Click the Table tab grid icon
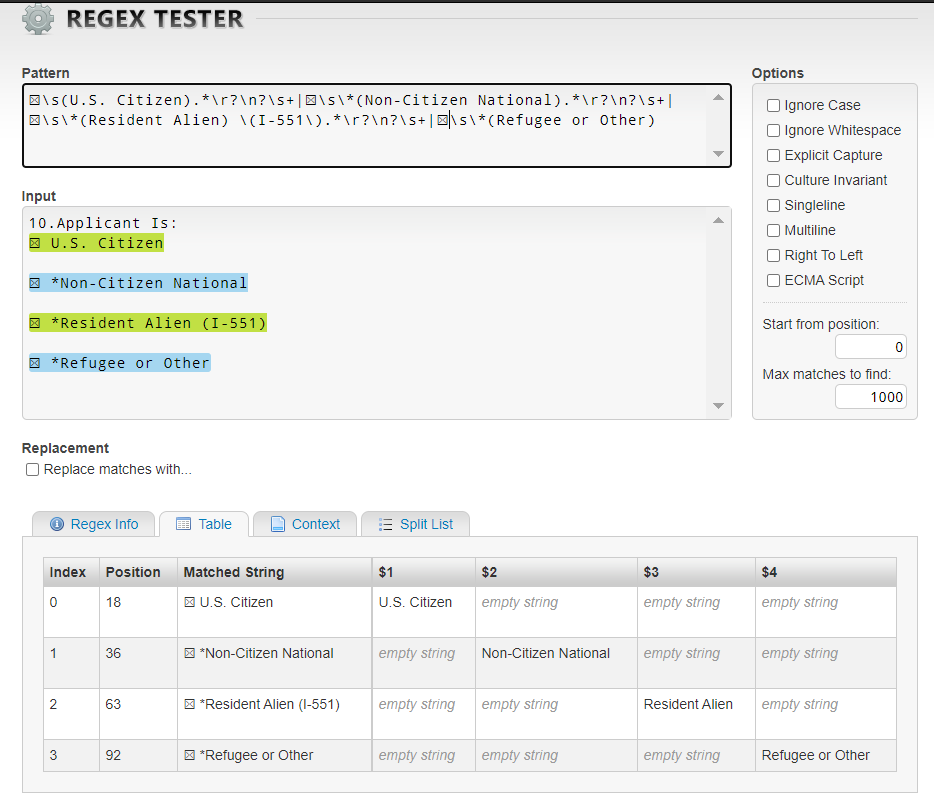 click(x=183, y=524)
